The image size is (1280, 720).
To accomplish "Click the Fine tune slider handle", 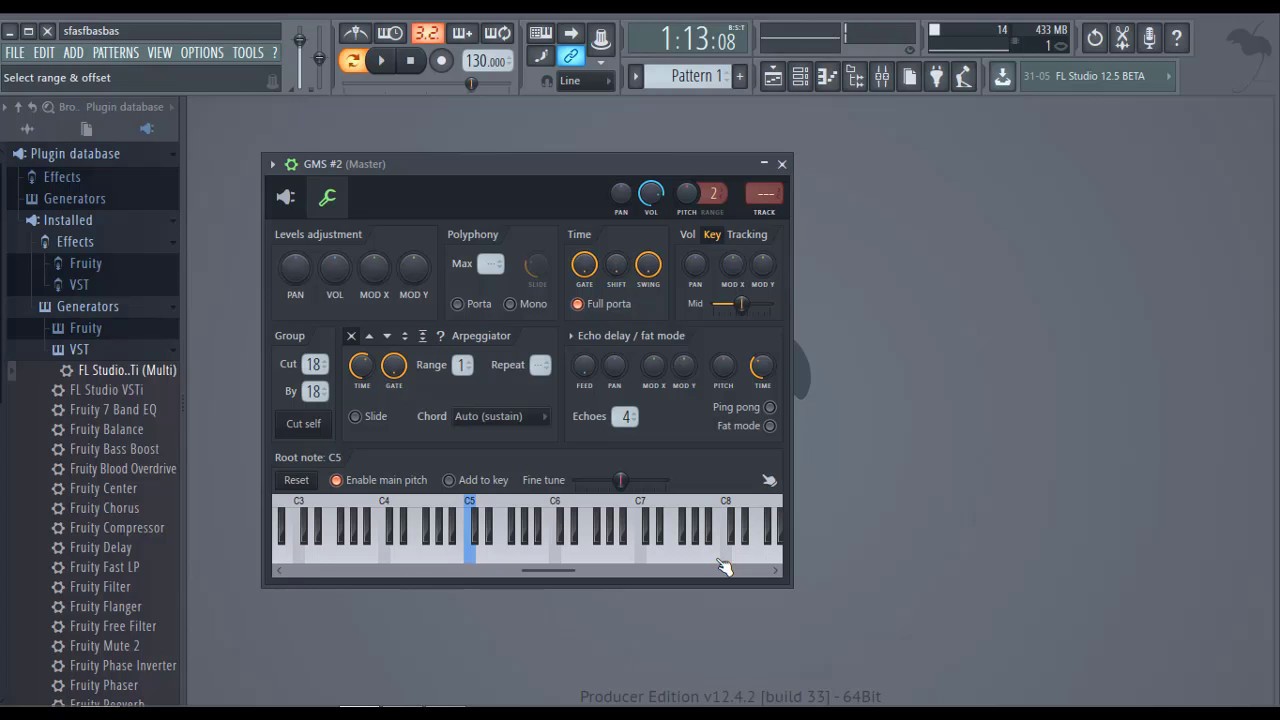I will pyautogui.click(x=620, y=480).
